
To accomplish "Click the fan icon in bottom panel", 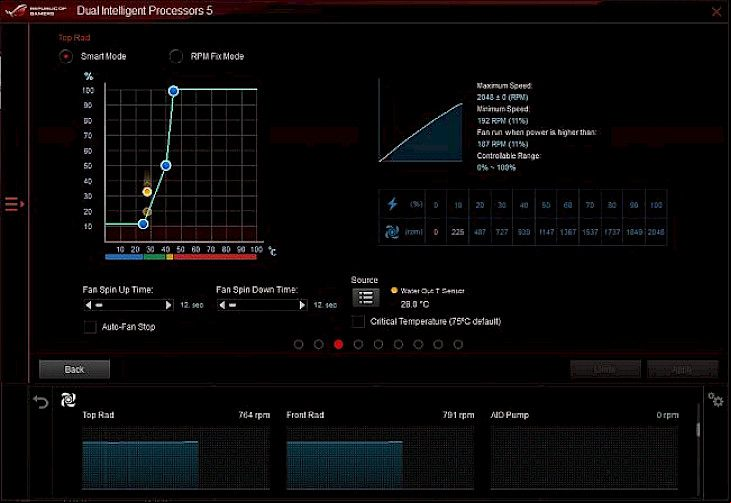I will [68, 400].
